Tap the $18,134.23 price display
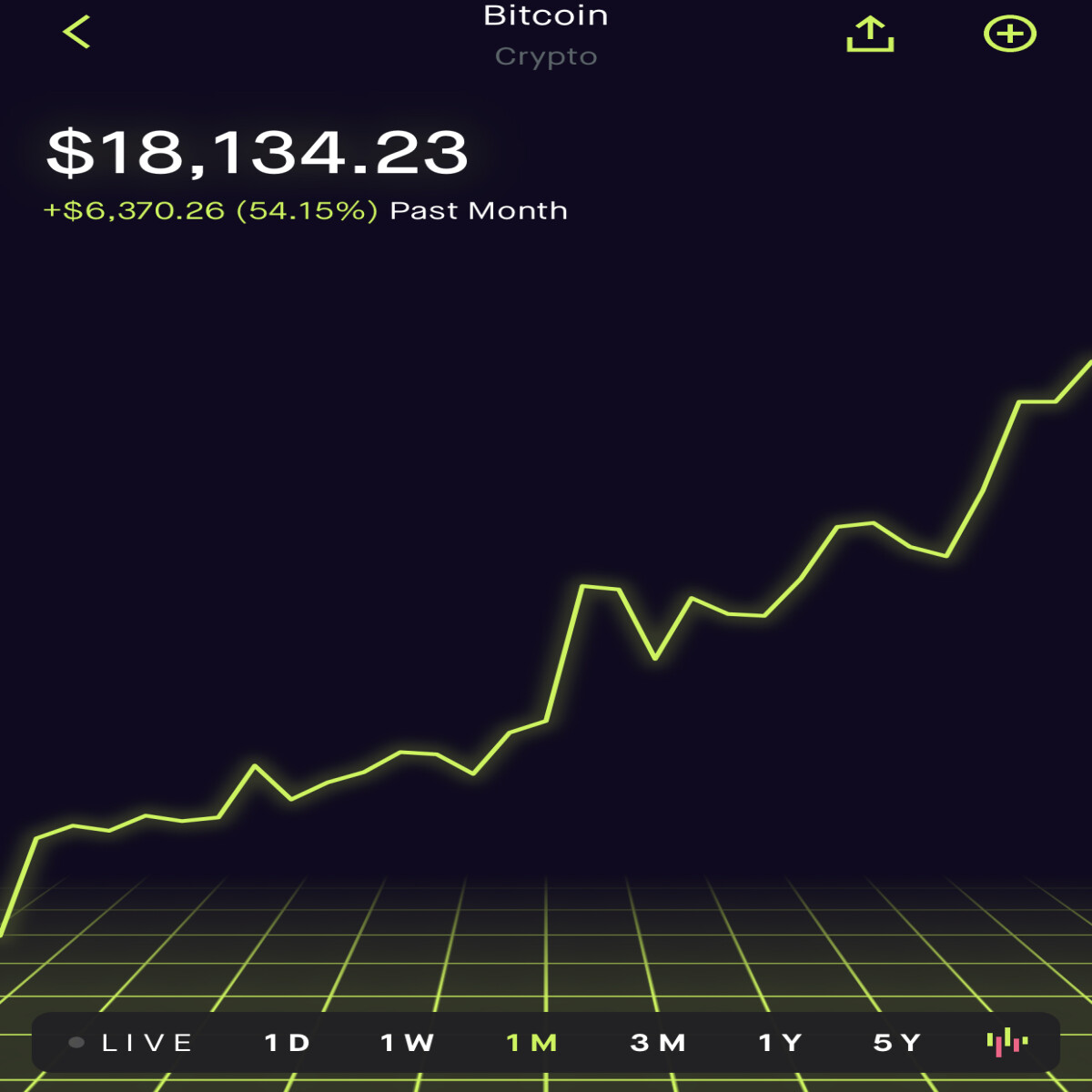This screenshot has height=1092, width=1092. 258,151
